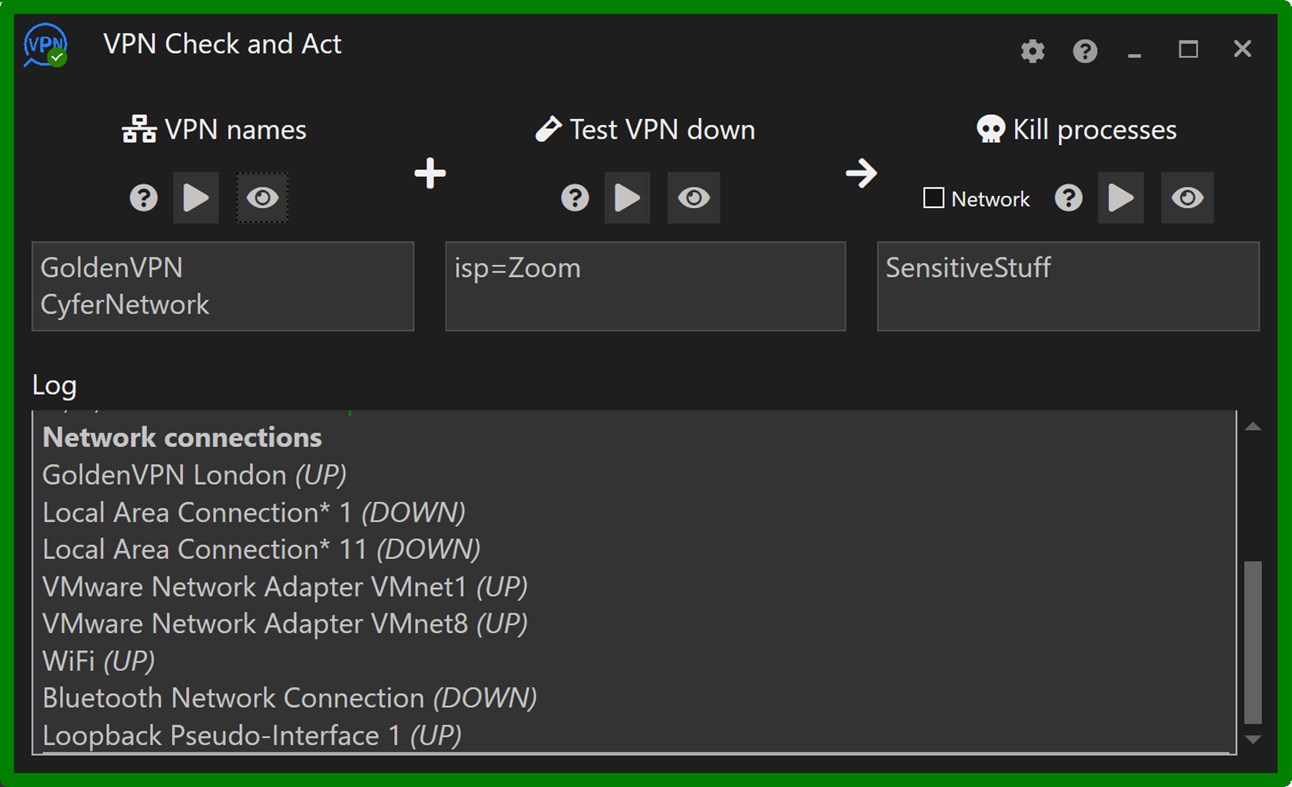Image resolution: width=1292 pixels, height=787 pixels.
Task: Open the help icon in title bar
Action: coord(1085,51)
